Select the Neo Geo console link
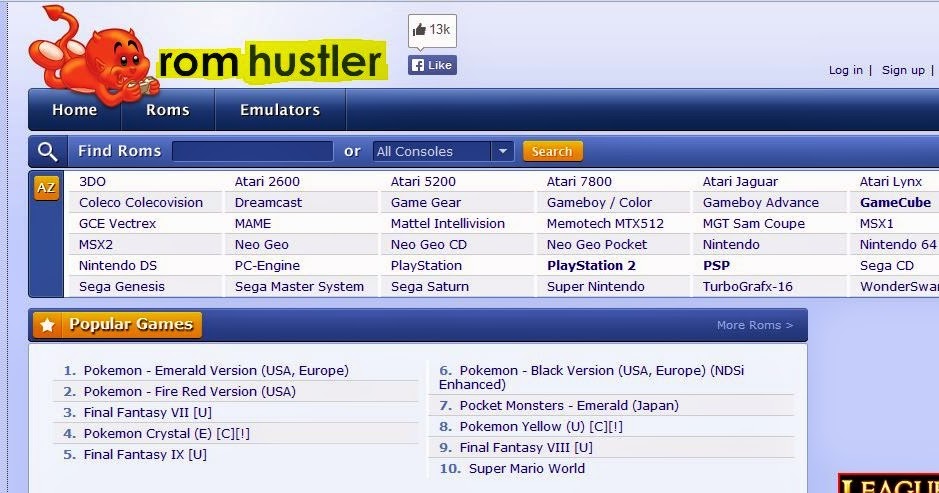This screenshot has height=493, width=939. (262, 244)
